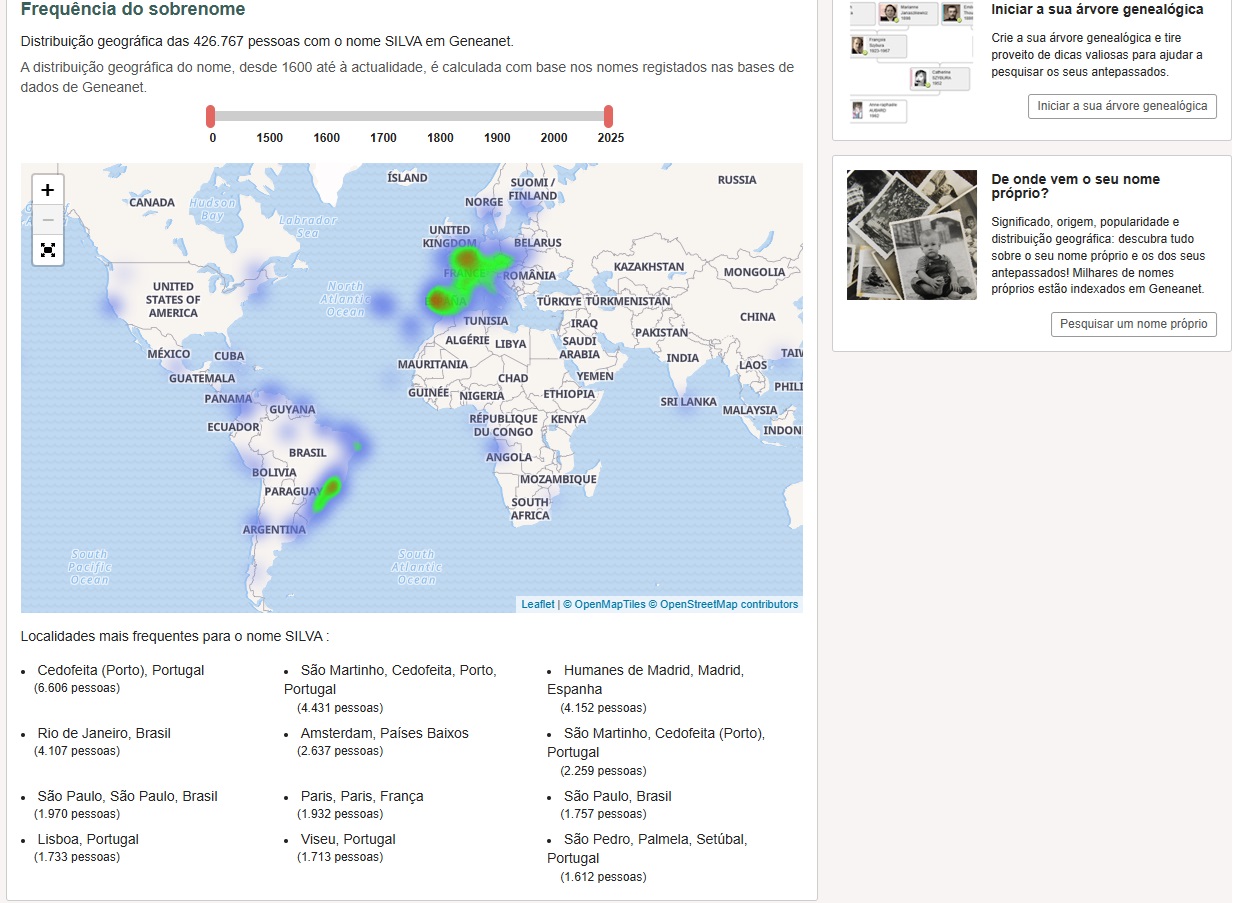Screen dimensions: 1244x903
Task: Toggle fullscreen map view
Action: 47,250
